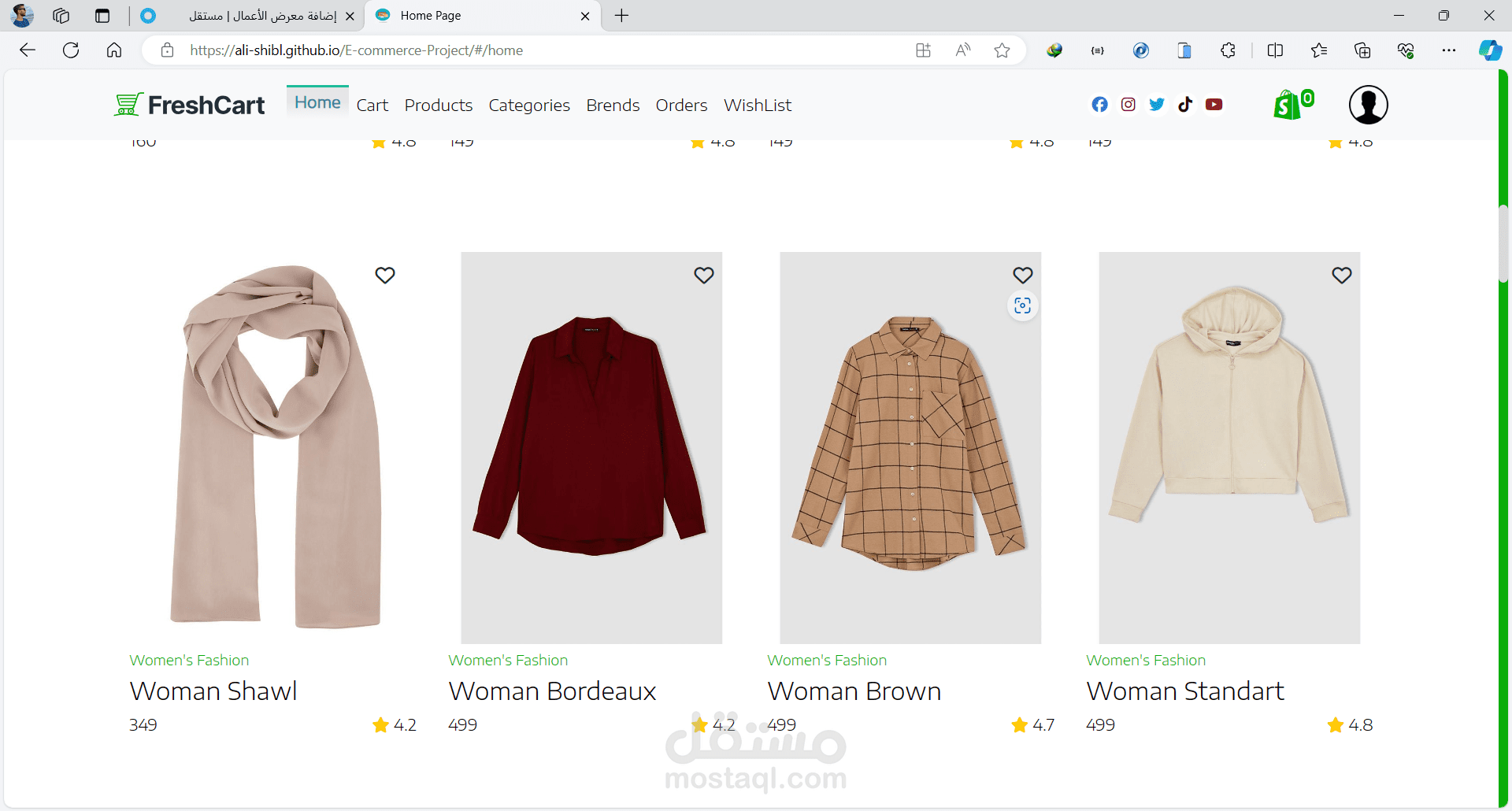The width and height of the screenshot is (1512, 811).
Task: Open the Favorites list icon
Action: (1319, 50)
